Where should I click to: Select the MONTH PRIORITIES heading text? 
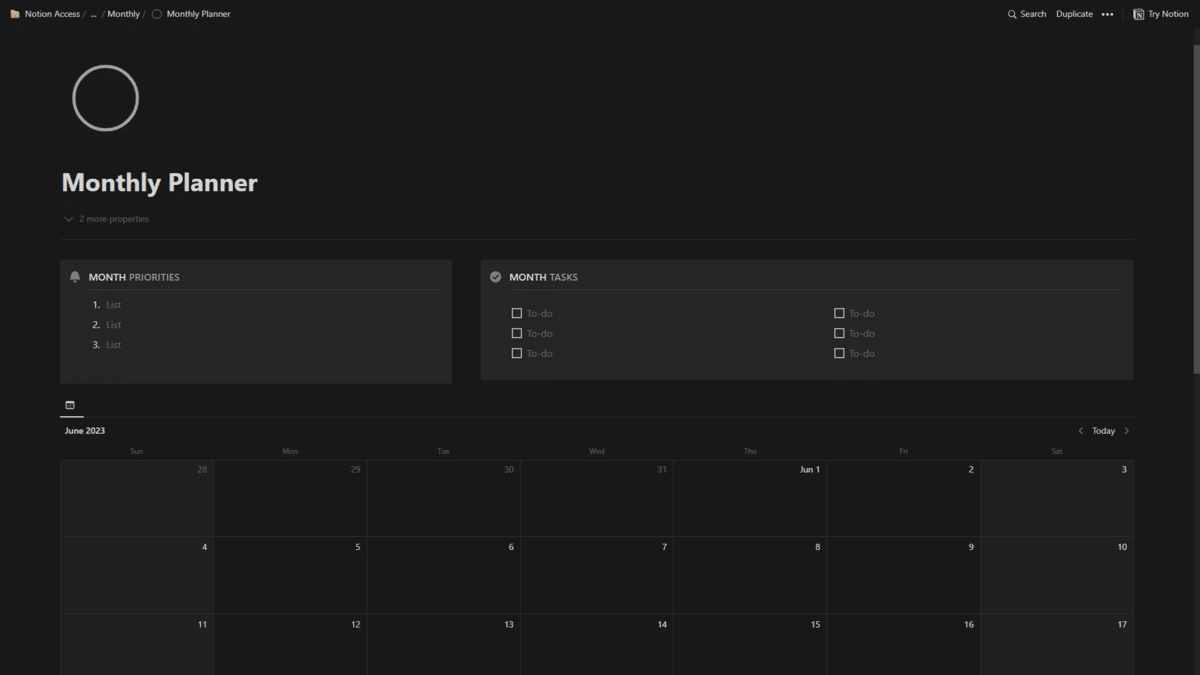[x=134, y=277]
